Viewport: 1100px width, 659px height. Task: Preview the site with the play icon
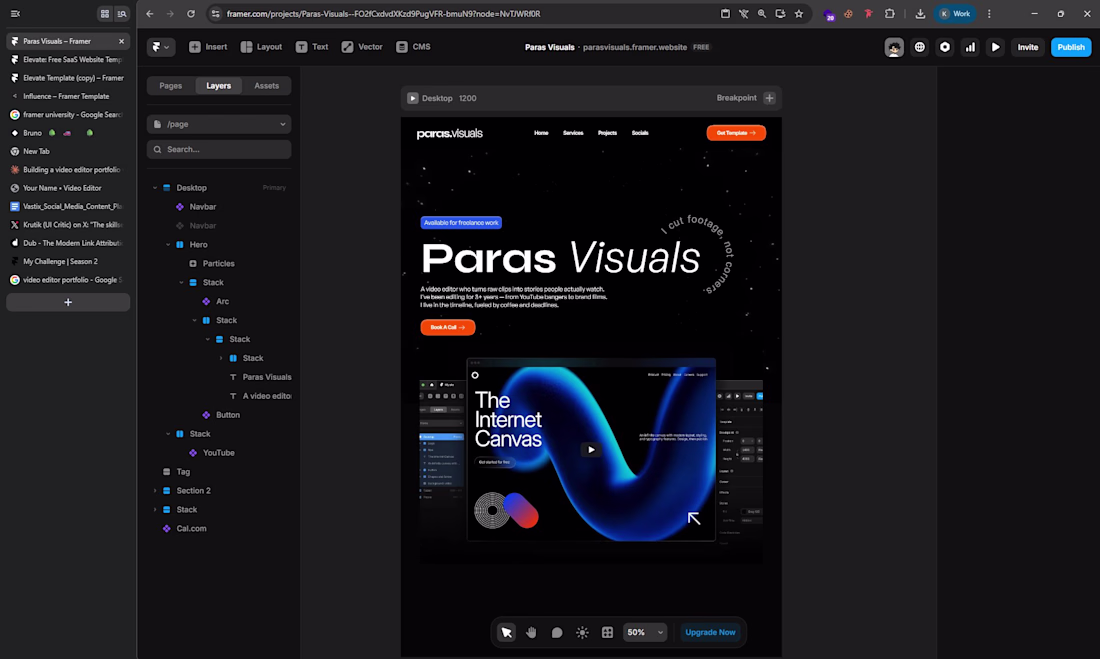tap(996, 47)
